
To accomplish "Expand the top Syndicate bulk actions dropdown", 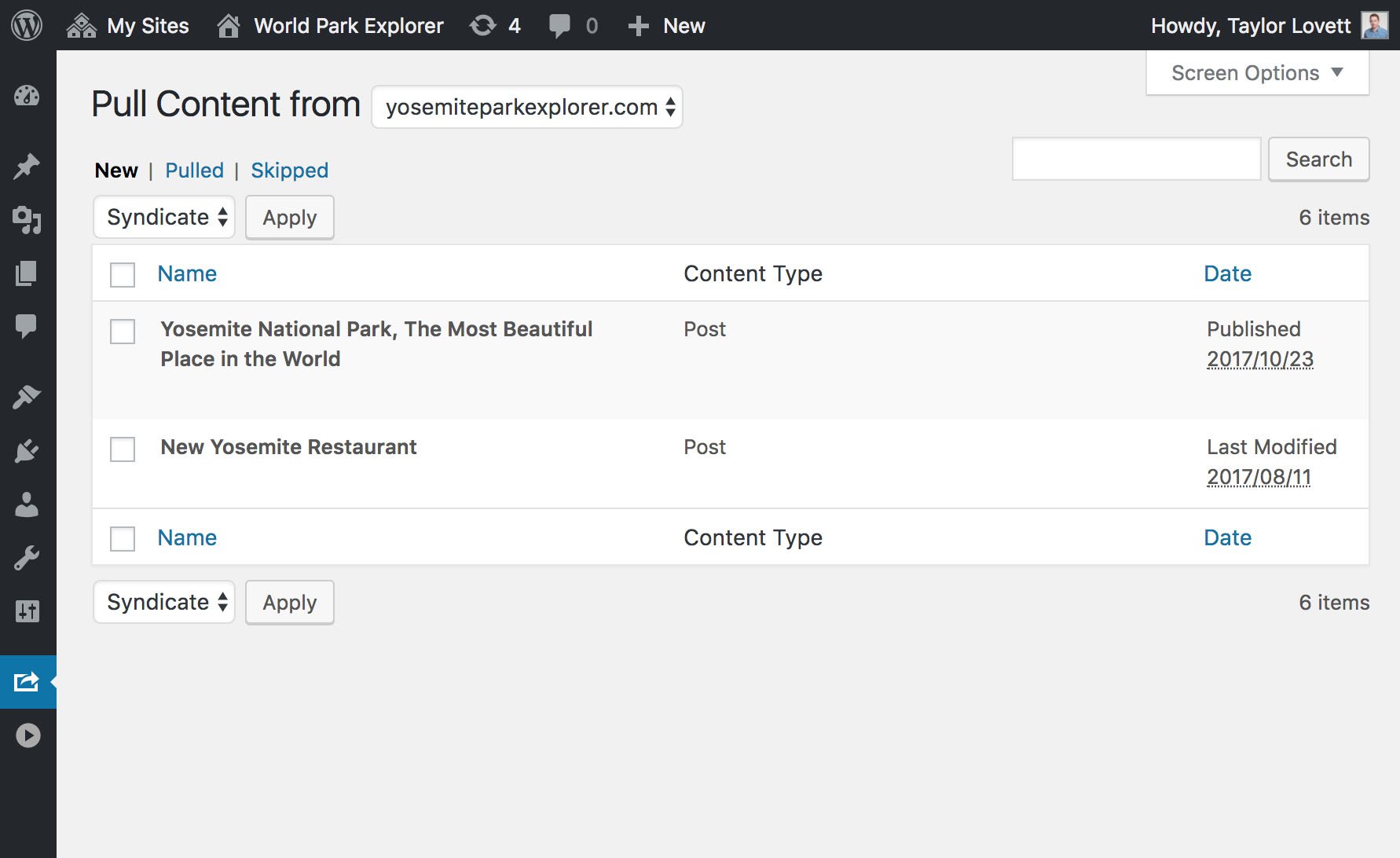I will (x=164, y=218).
